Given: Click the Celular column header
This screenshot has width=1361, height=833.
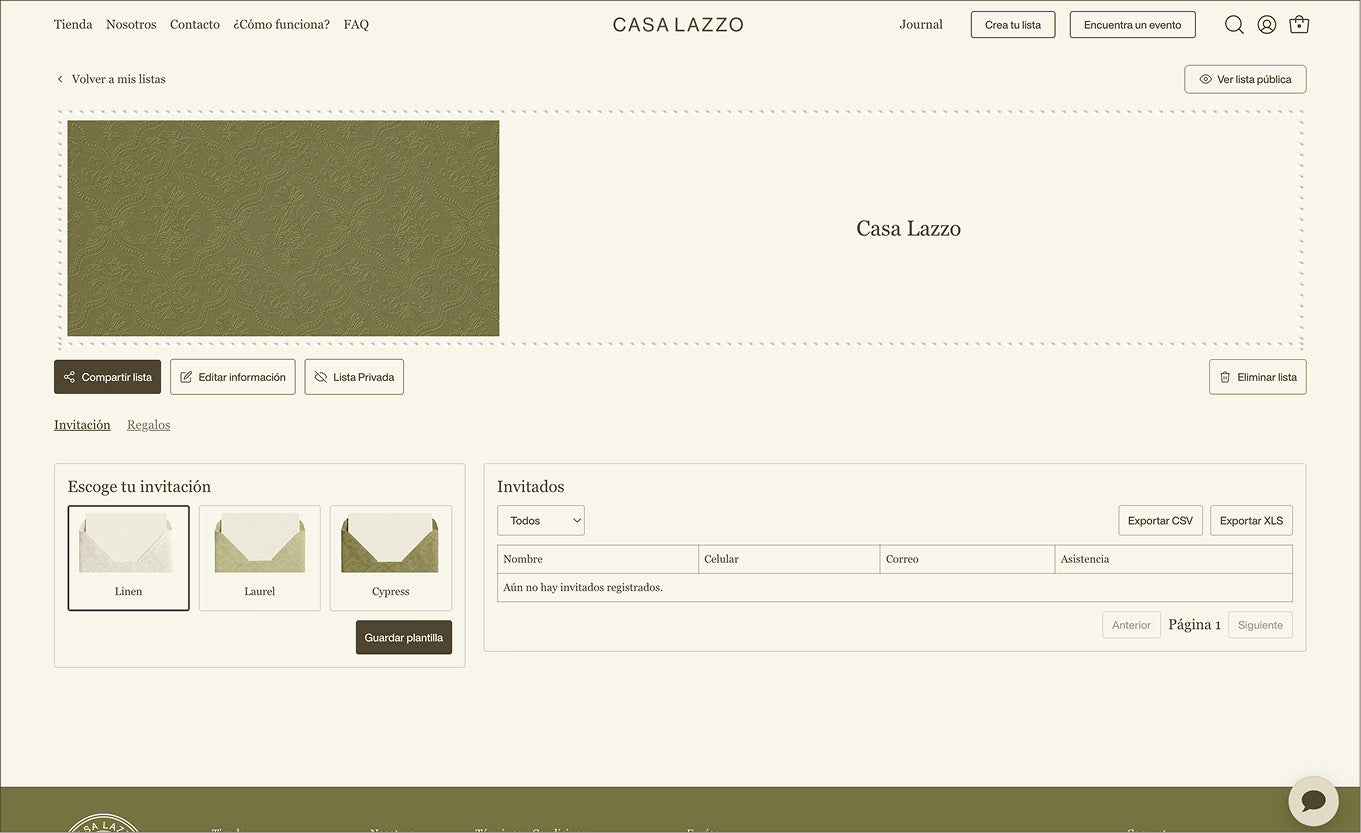Looking at the screenshot, I should coord(789,559).
